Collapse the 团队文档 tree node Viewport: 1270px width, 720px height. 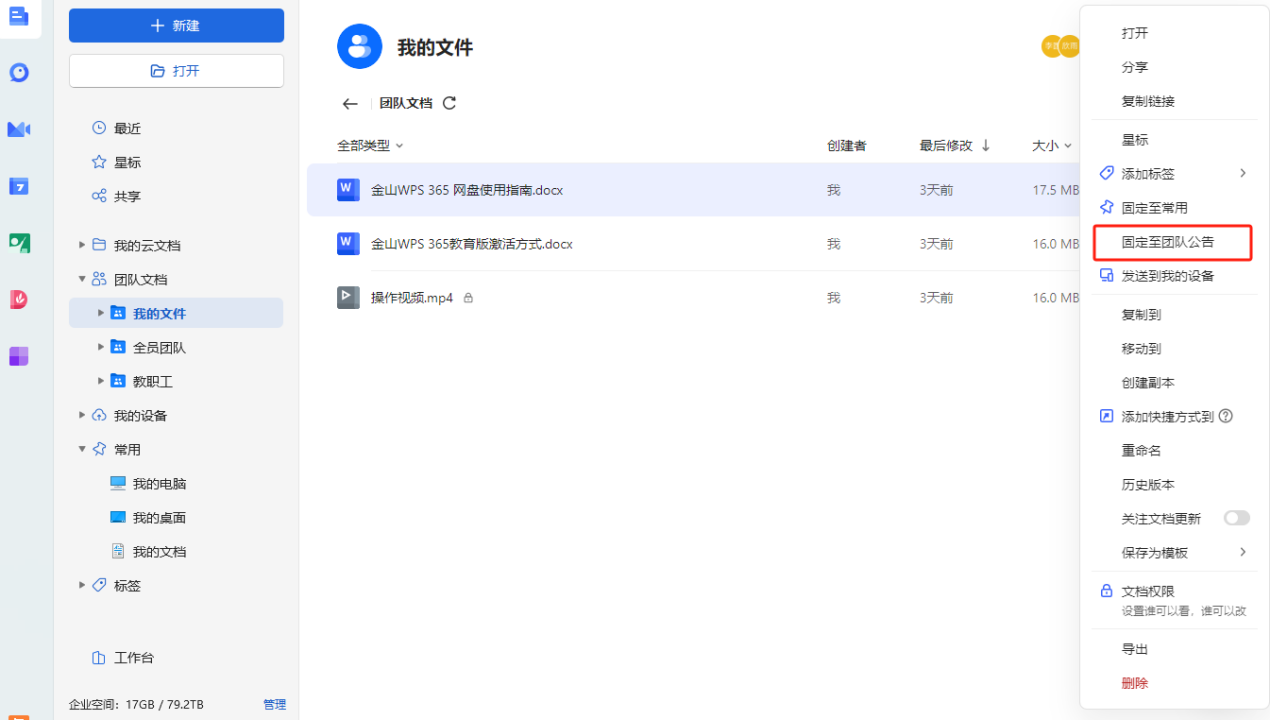point(82,279)
